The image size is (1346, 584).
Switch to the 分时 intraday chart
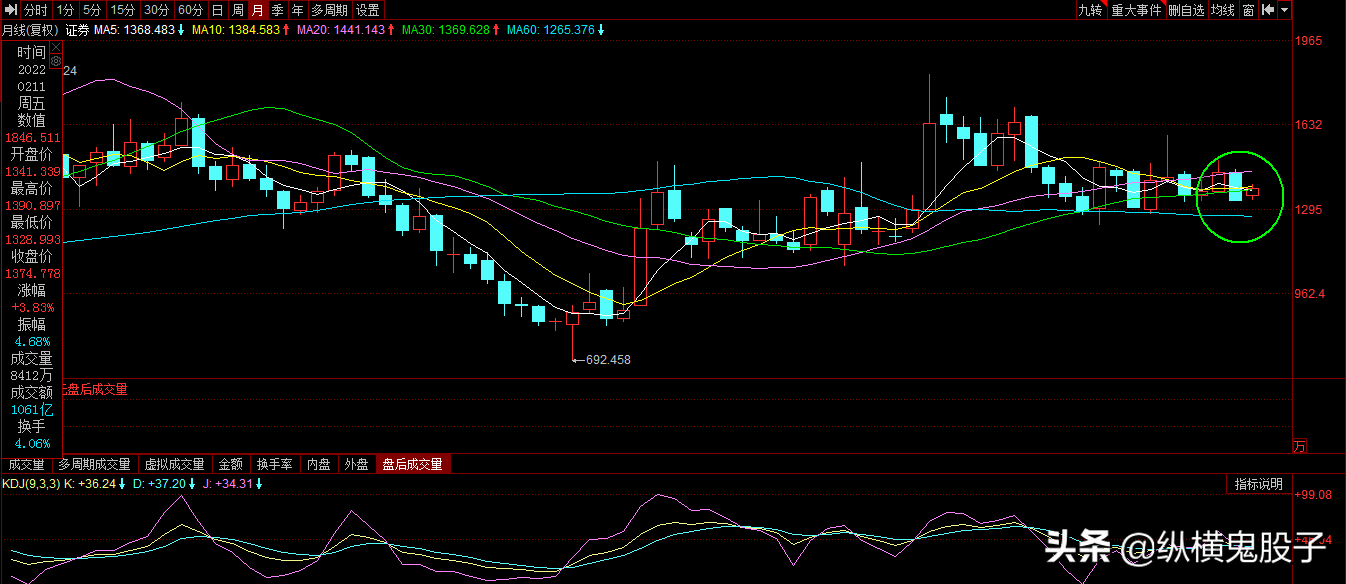[x=35, y=10]
